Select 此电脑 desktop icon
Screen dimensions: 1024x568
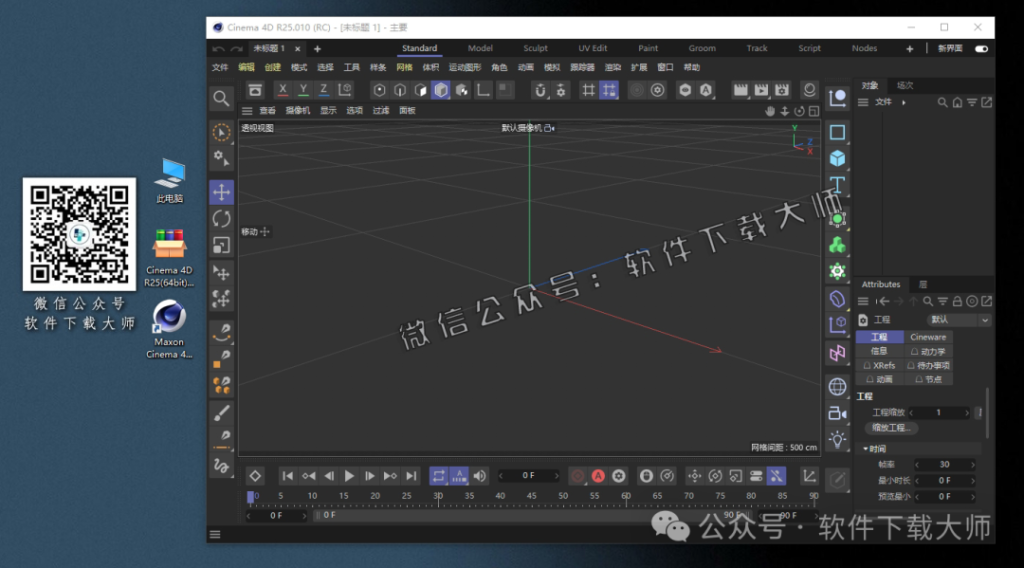(x=170, y=181)
